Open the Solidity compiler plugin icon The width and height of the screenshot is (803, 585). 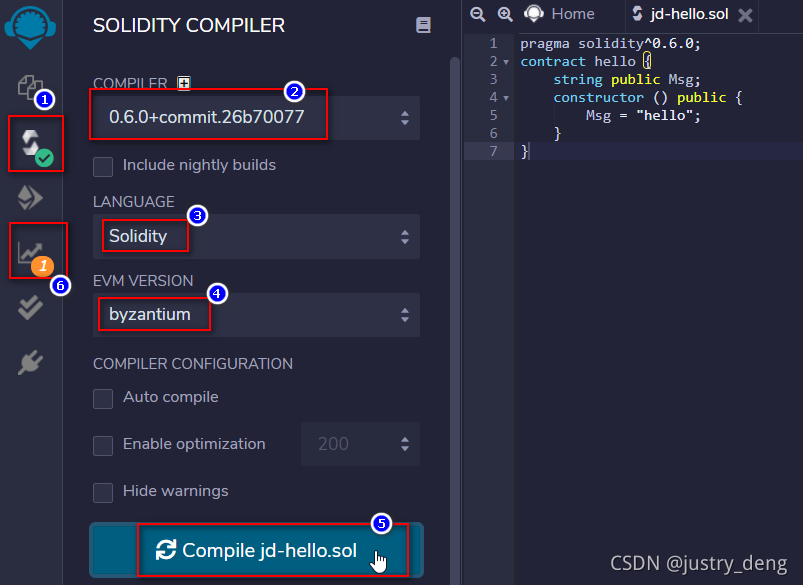tap(32, 143)
